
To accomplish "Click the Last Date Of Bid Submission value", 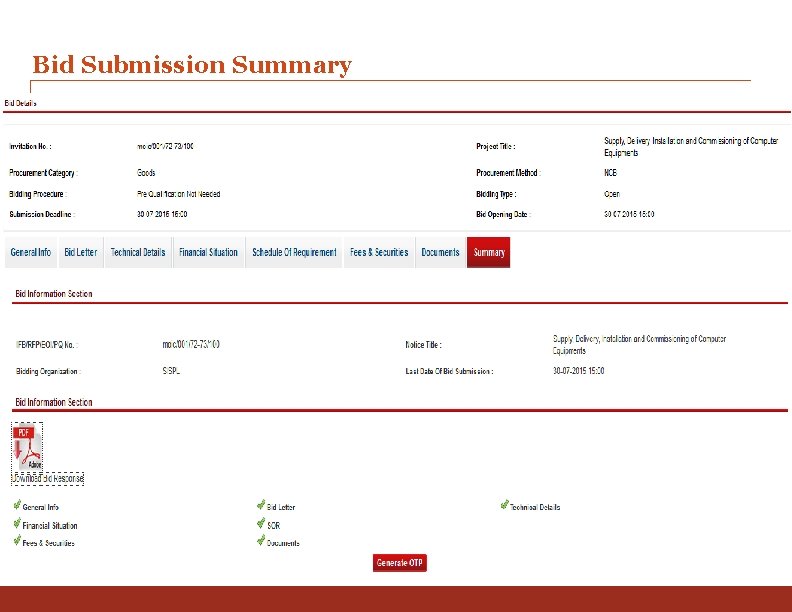I will click(578, 371).
